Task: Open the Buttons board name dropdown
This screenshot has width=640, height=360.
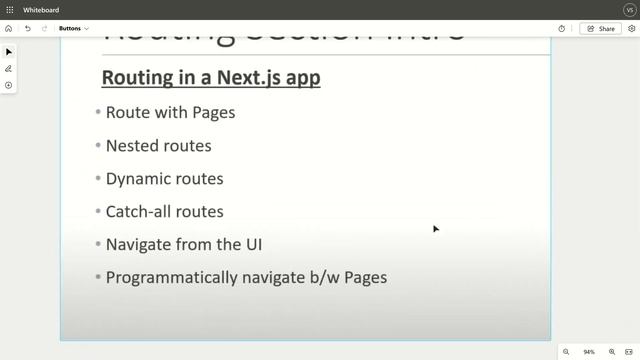Action: click(74, 29)
